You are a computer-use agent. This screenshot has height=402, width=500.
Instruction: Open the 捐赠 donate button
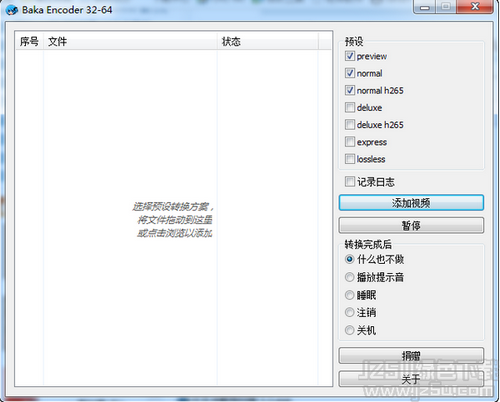(x=411, y=356)
